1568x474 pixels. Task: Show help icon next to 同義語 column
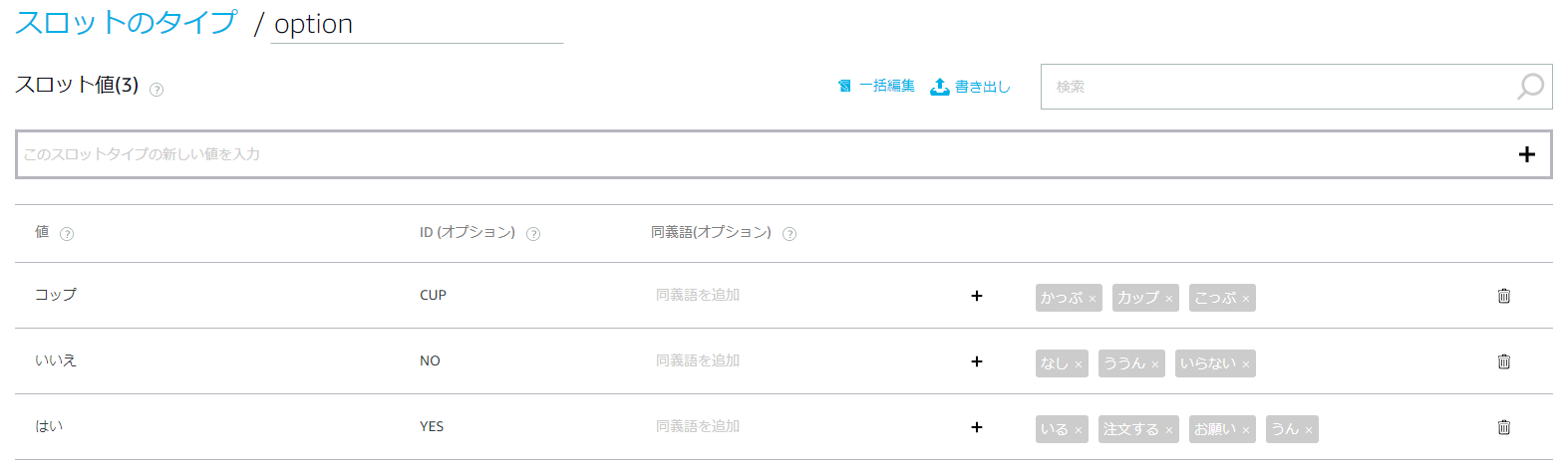[789, 234]
